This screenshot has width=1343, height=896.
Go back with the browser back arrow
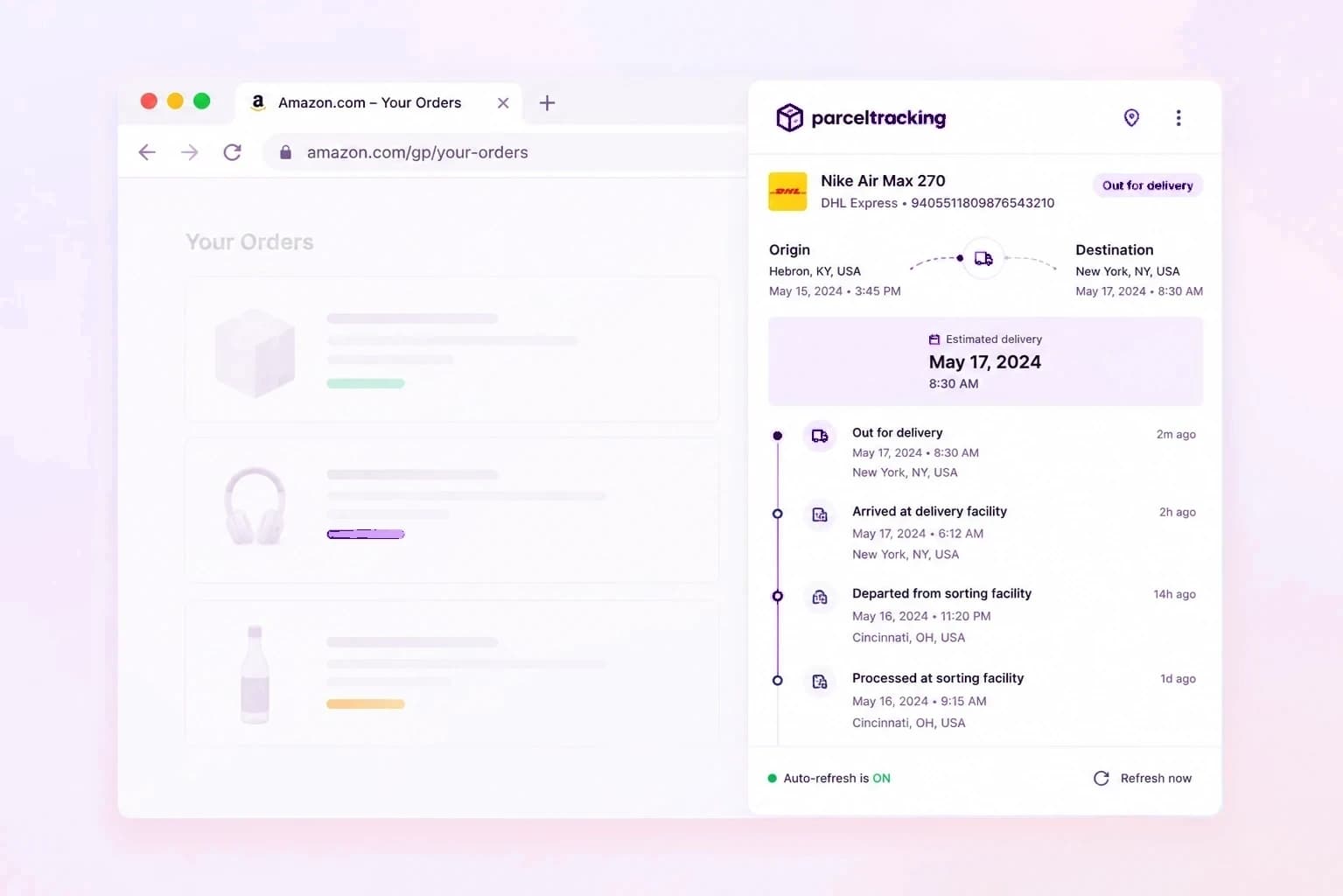point(147,152)
